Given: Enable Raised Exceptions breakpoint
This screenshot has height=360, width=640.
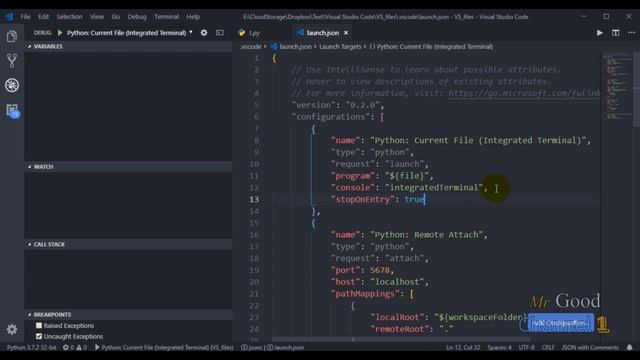Looking at the screenshot, I should click(x=39, y=326).
